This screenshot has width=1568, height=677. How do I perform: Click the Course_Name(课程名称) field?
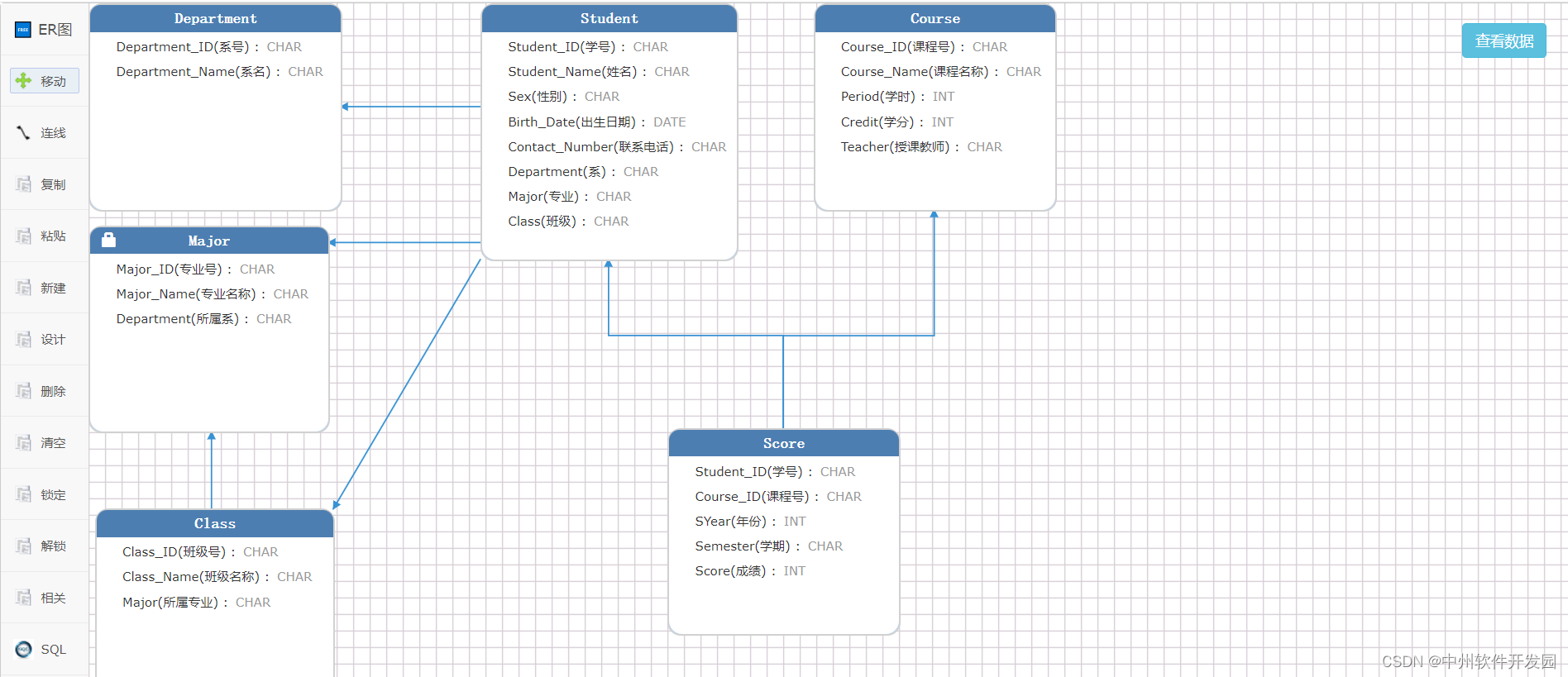941,72
